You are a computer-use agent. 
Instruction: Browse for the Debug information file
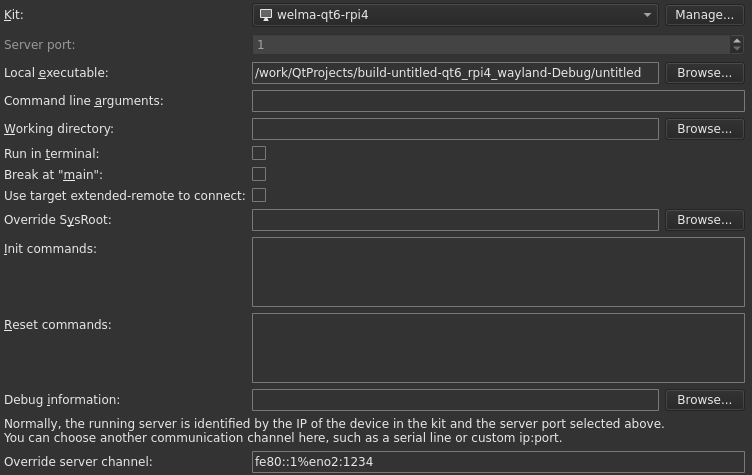click(x=704, y=400)
